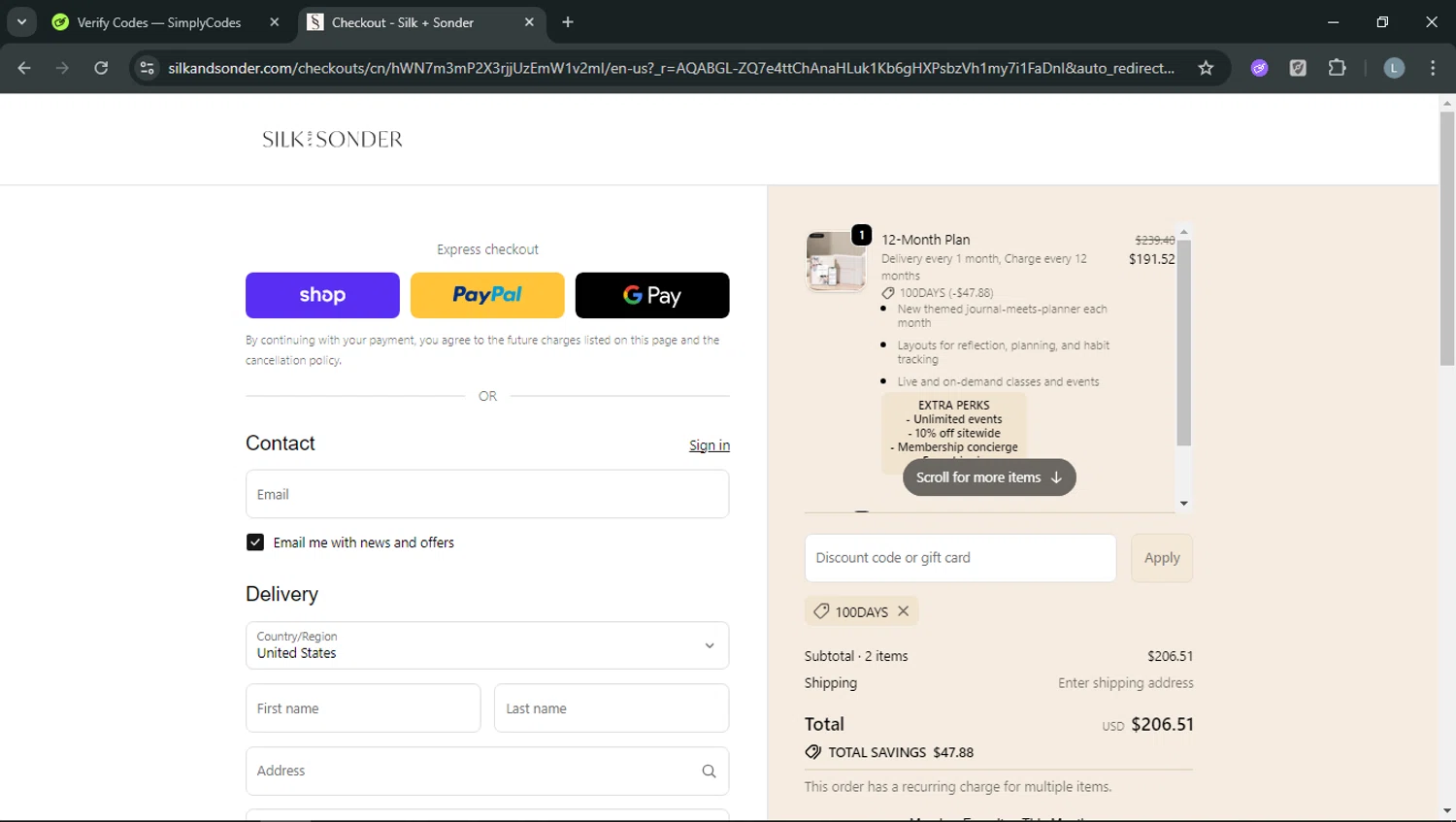Open the tab search dropdown arrow
This screenshot has height=822, width=1456.
coord(21,21)
